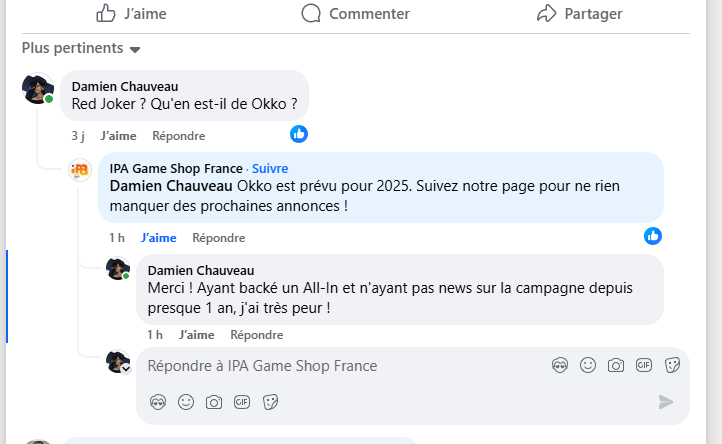Like Damien's 'Merci !' reply
Viewport: 722px width, 444px height.
tap(196, 335)
